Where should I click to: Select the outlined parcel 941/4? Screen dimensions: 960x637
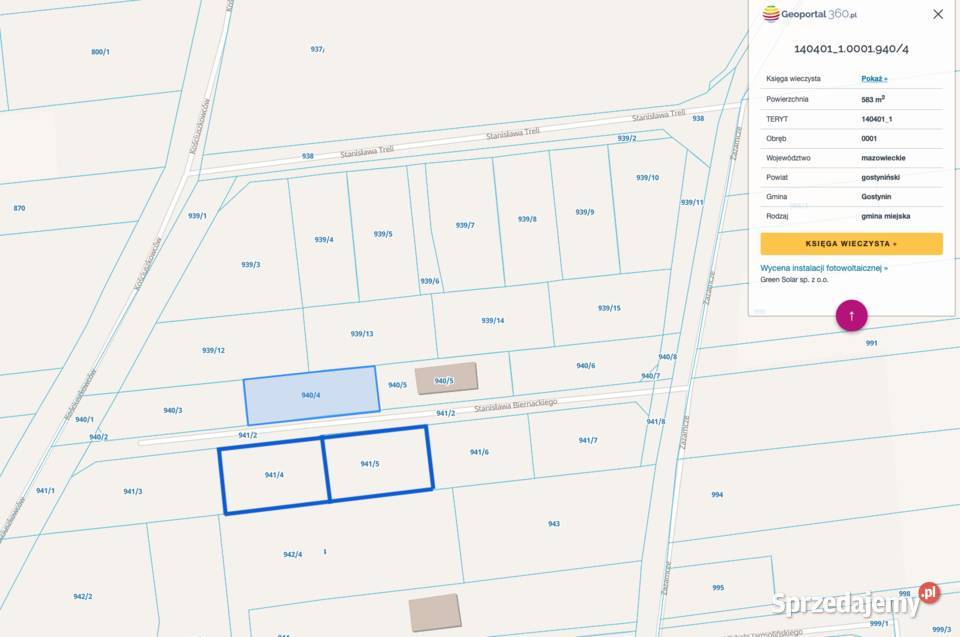pos(273,476)
